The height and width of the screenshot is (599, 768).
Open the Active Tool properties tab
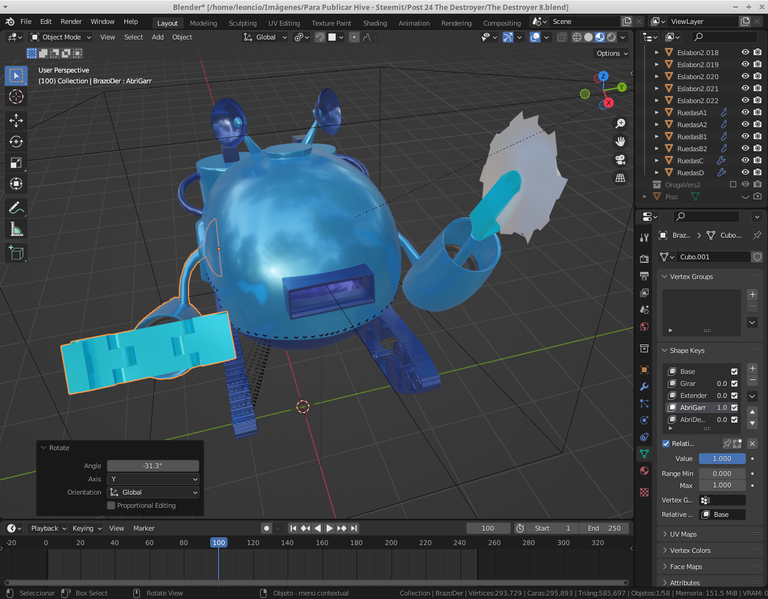(x=644, y=238)
